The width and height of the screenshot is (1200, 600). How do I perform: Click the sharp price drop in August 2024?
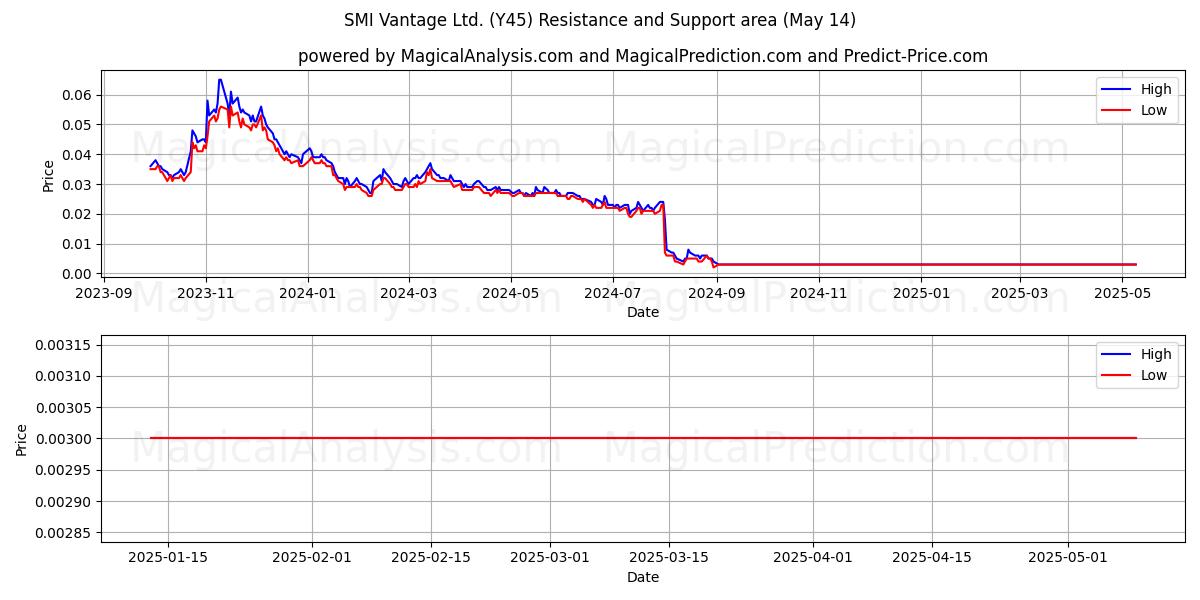664,227
